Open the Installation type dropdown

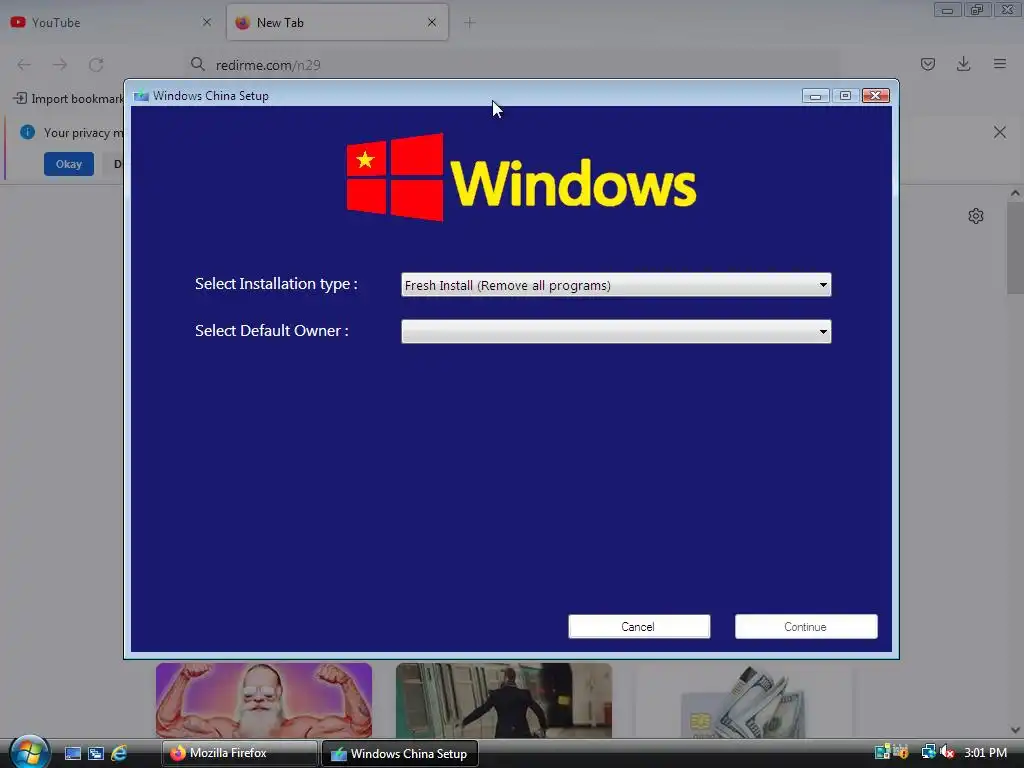coord(616,285)
